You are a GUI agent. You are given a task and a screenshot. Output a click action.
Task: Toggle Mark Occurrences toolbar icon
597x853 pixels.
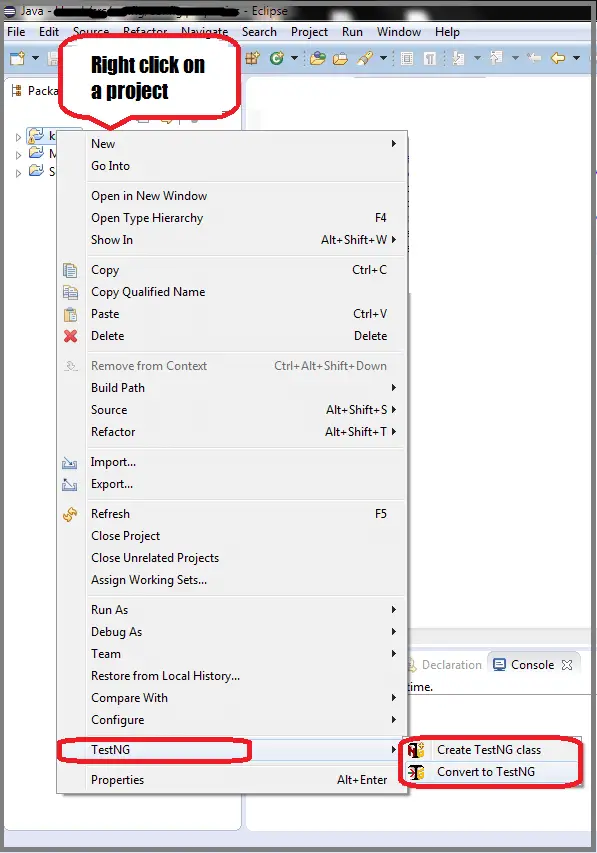tap(407, 58)
